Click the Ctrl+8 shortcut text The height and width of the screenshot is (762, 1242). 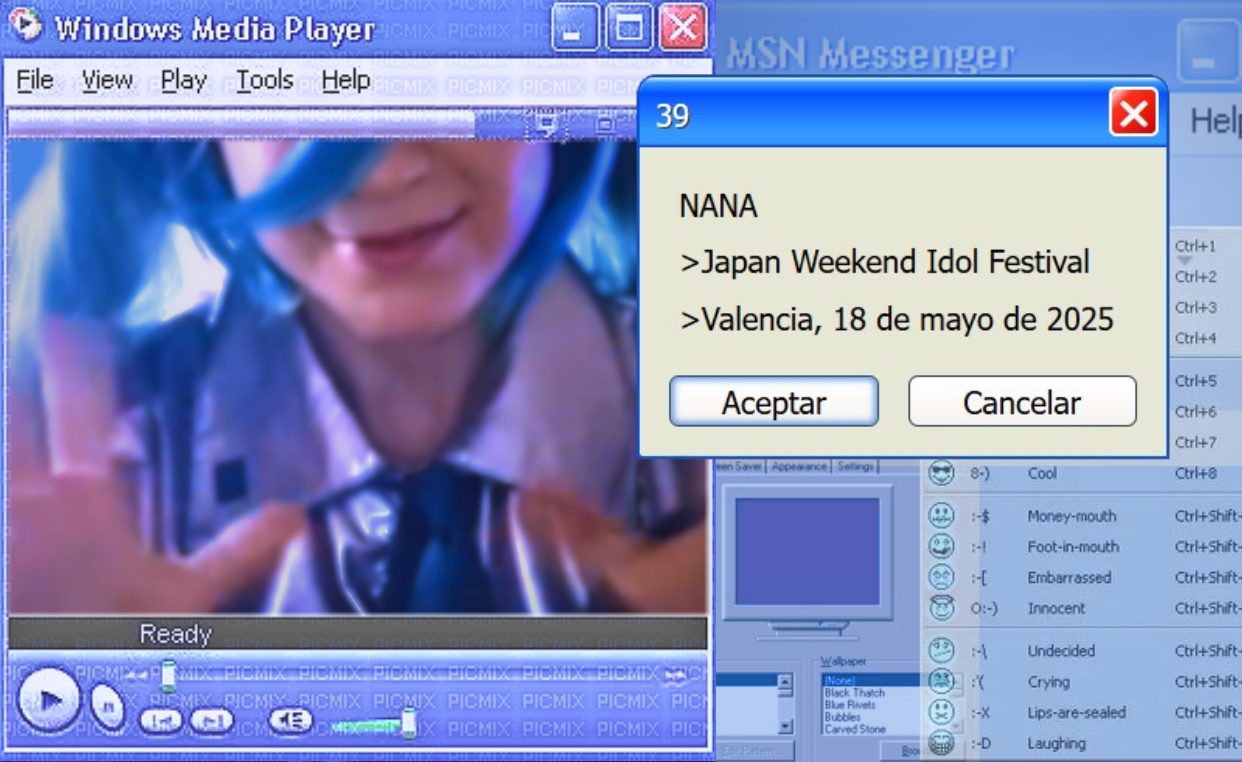pyautogui.click(x=1195, y=473)
